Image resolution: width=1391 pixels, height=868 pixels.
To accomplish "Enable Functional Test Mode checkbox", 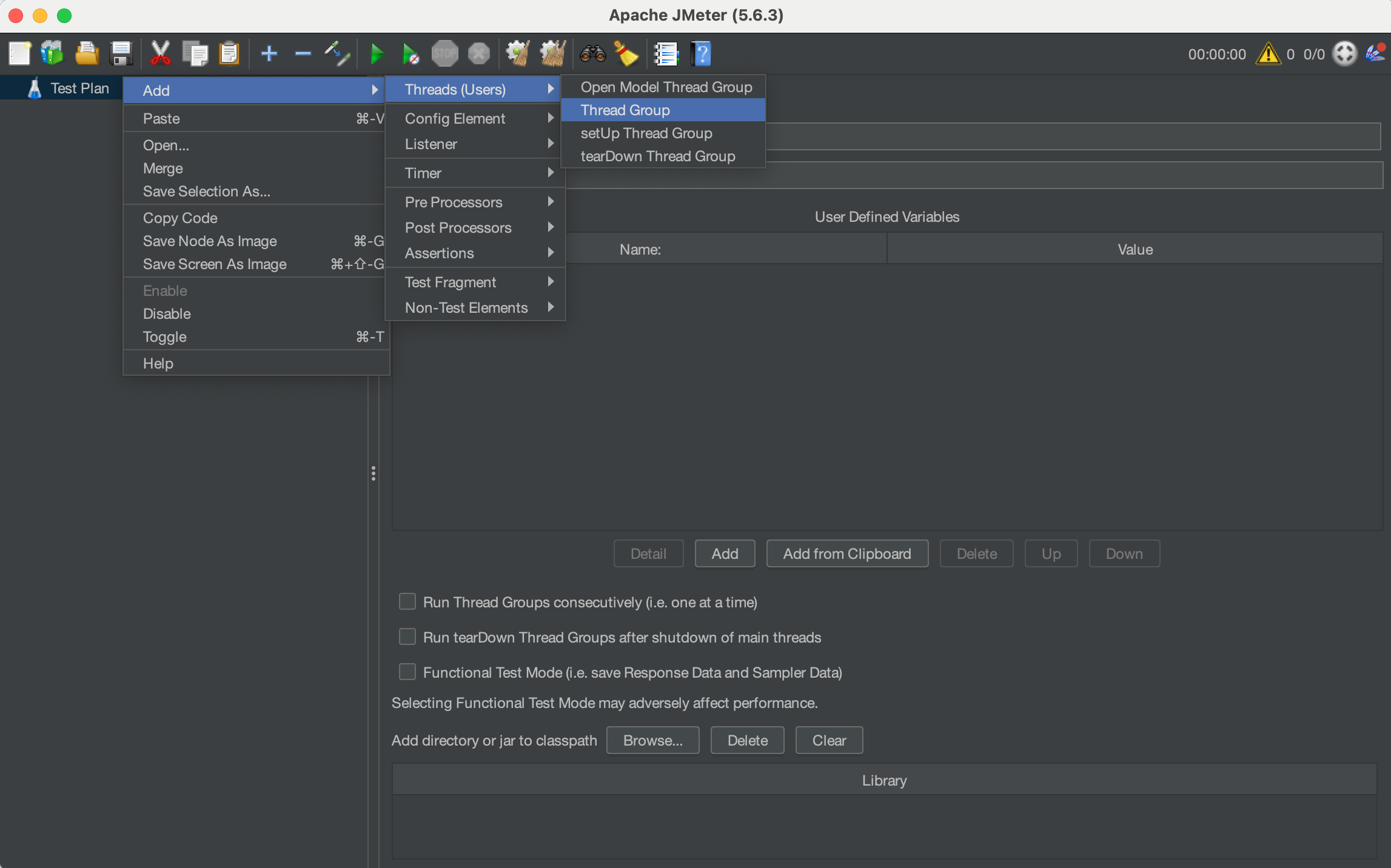I will 407,672.
